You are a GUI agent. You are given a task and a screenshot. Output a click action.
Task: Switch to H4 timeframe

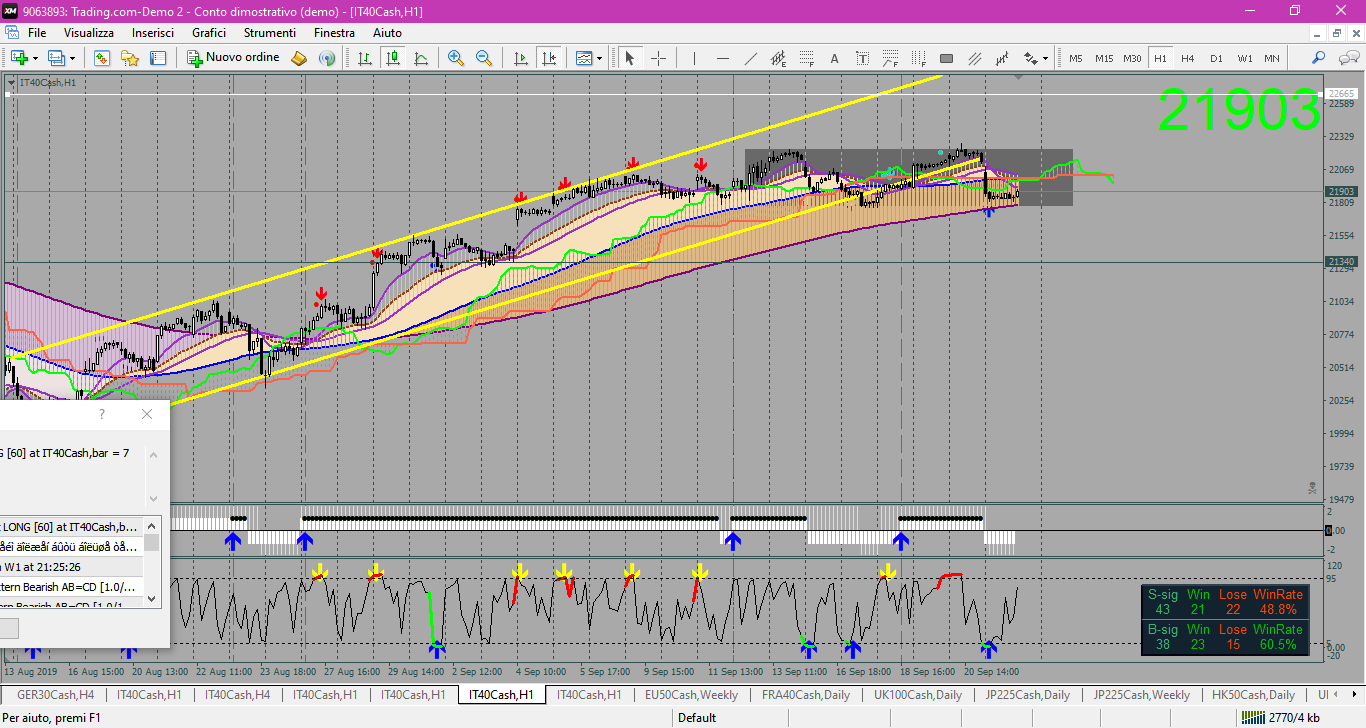click(x=1188, y=58)
